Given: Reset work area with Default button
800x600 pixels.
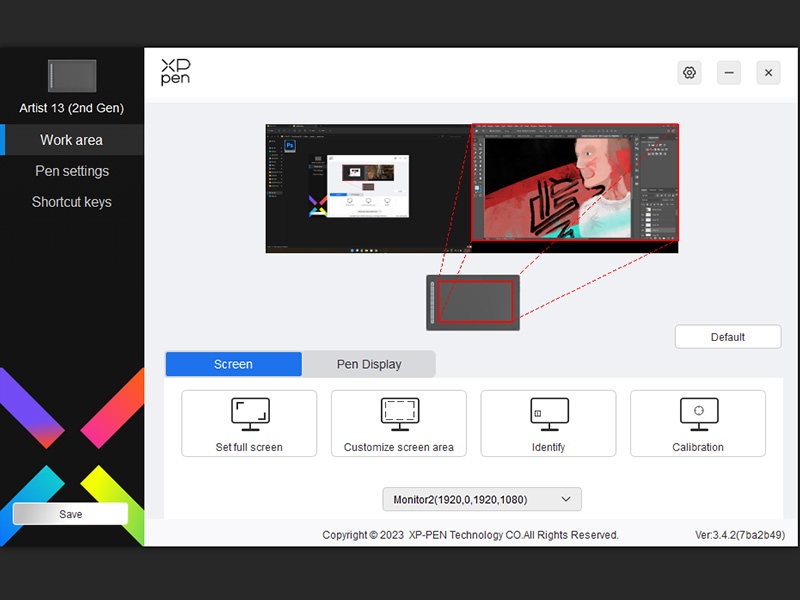Looking at the screenshot, I should point(728,337).
